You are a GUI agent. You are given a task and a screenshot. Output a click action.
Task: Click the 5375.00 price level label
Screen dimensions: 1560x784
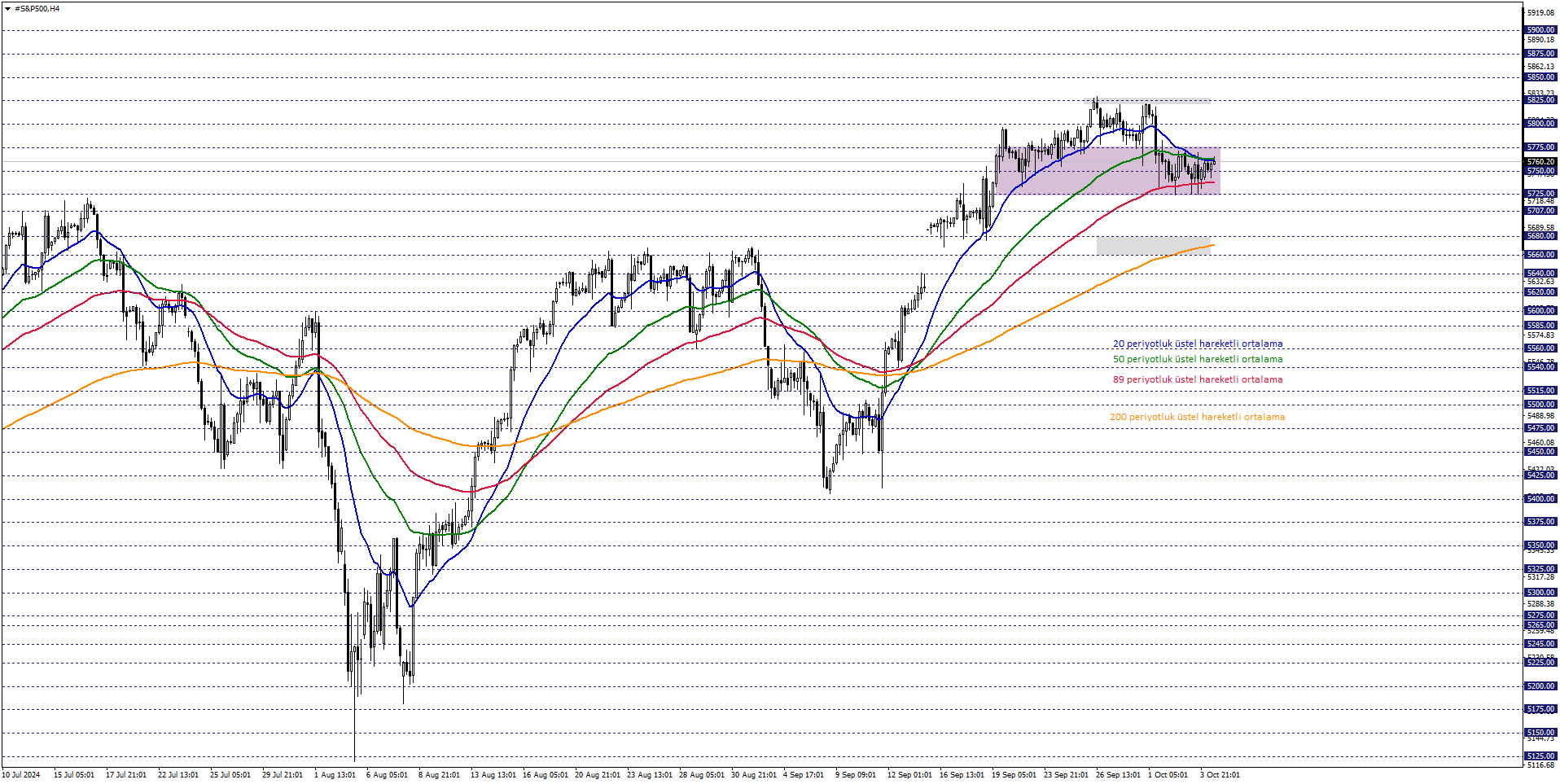[1540, 522]
